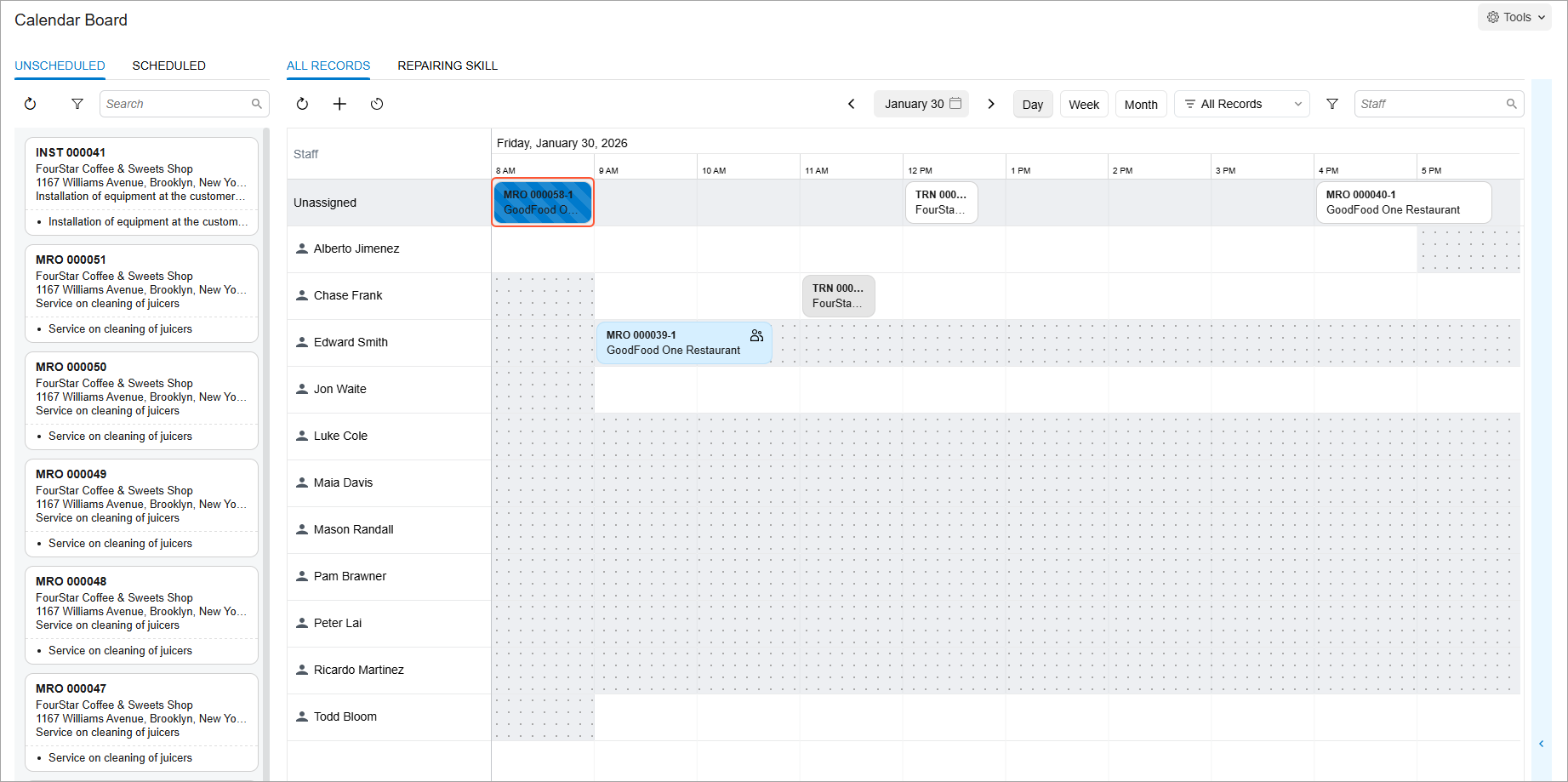Viewport: 1568px width, 782px height.
Task: Select the MRO 000058-1 appointment
Action: [543, 203]
